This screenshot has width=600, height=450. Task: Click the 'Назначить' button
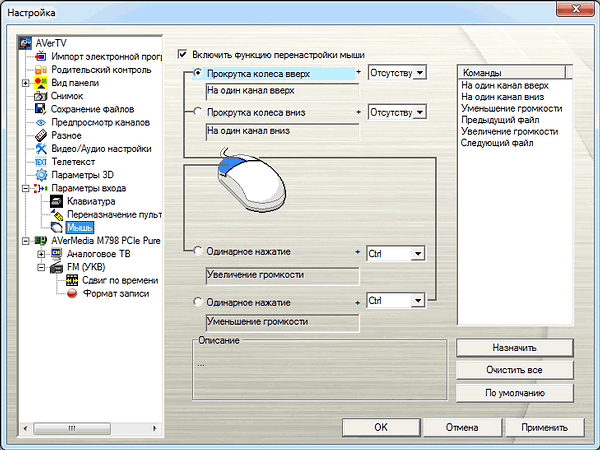(x=515, y=348)
